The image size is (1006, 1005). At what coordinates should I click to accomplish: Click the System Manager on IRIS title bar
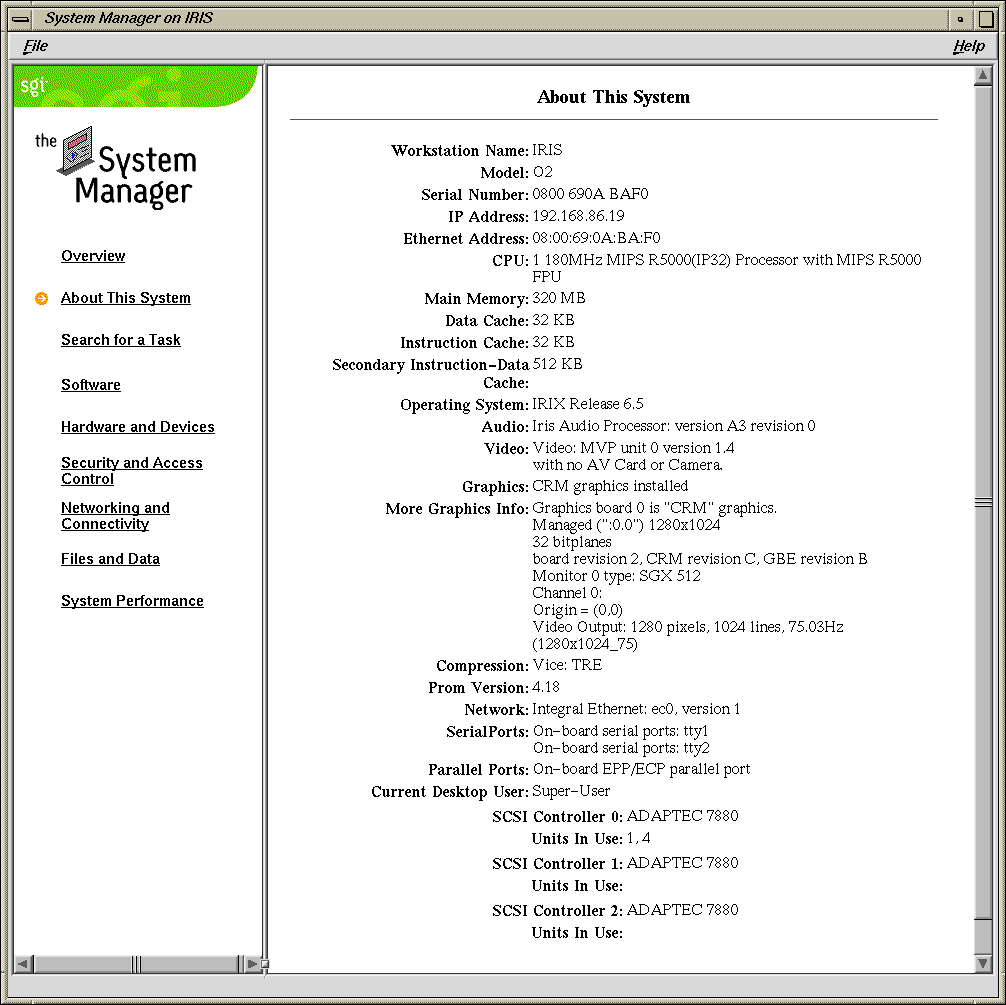(x=490, y=19)
